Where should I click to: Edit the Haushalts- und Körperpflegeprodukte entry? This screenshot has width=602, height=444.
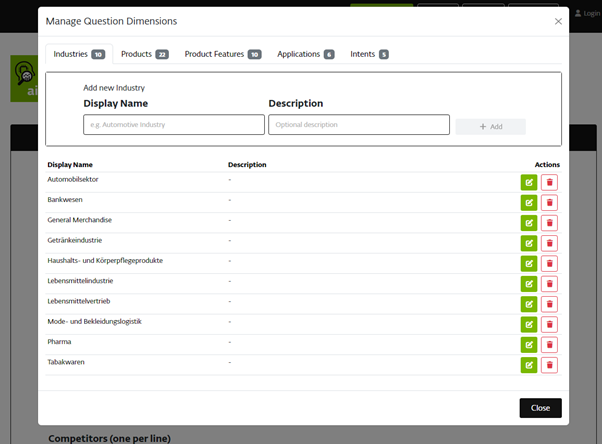pos(528,264)
